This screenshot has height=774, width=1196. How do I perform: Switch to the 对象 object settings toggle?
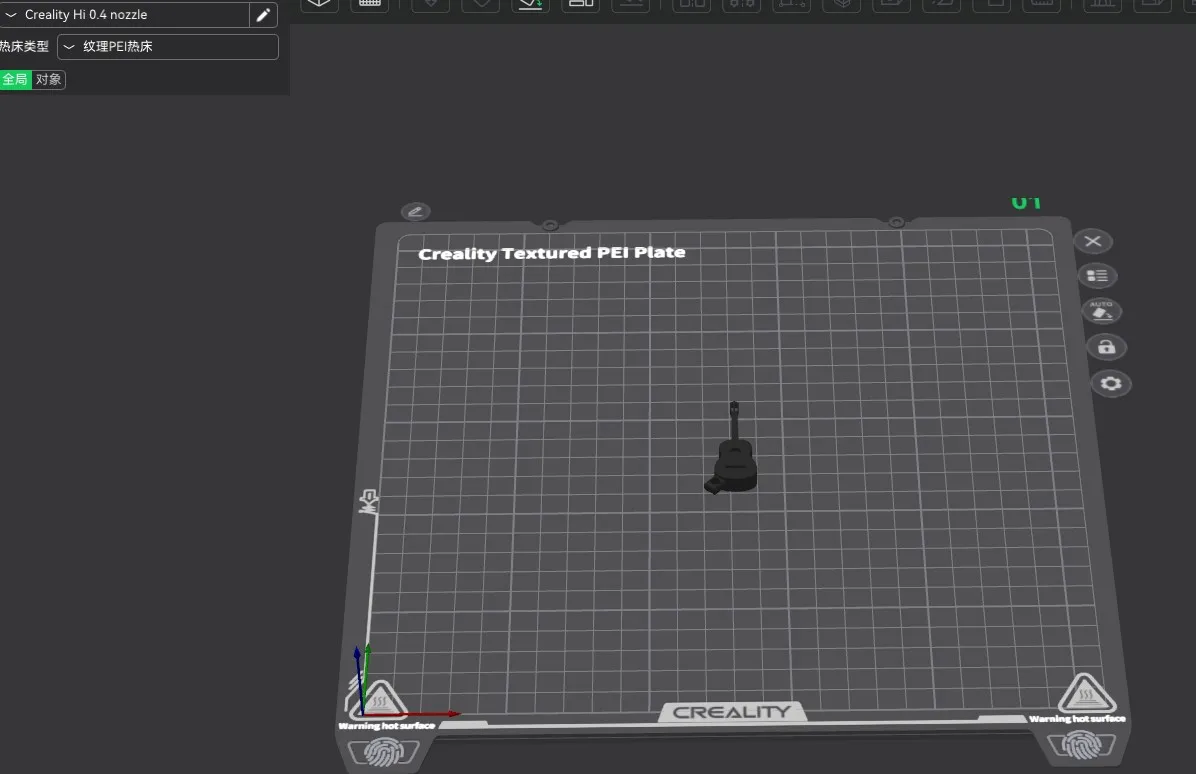(49, 79)
